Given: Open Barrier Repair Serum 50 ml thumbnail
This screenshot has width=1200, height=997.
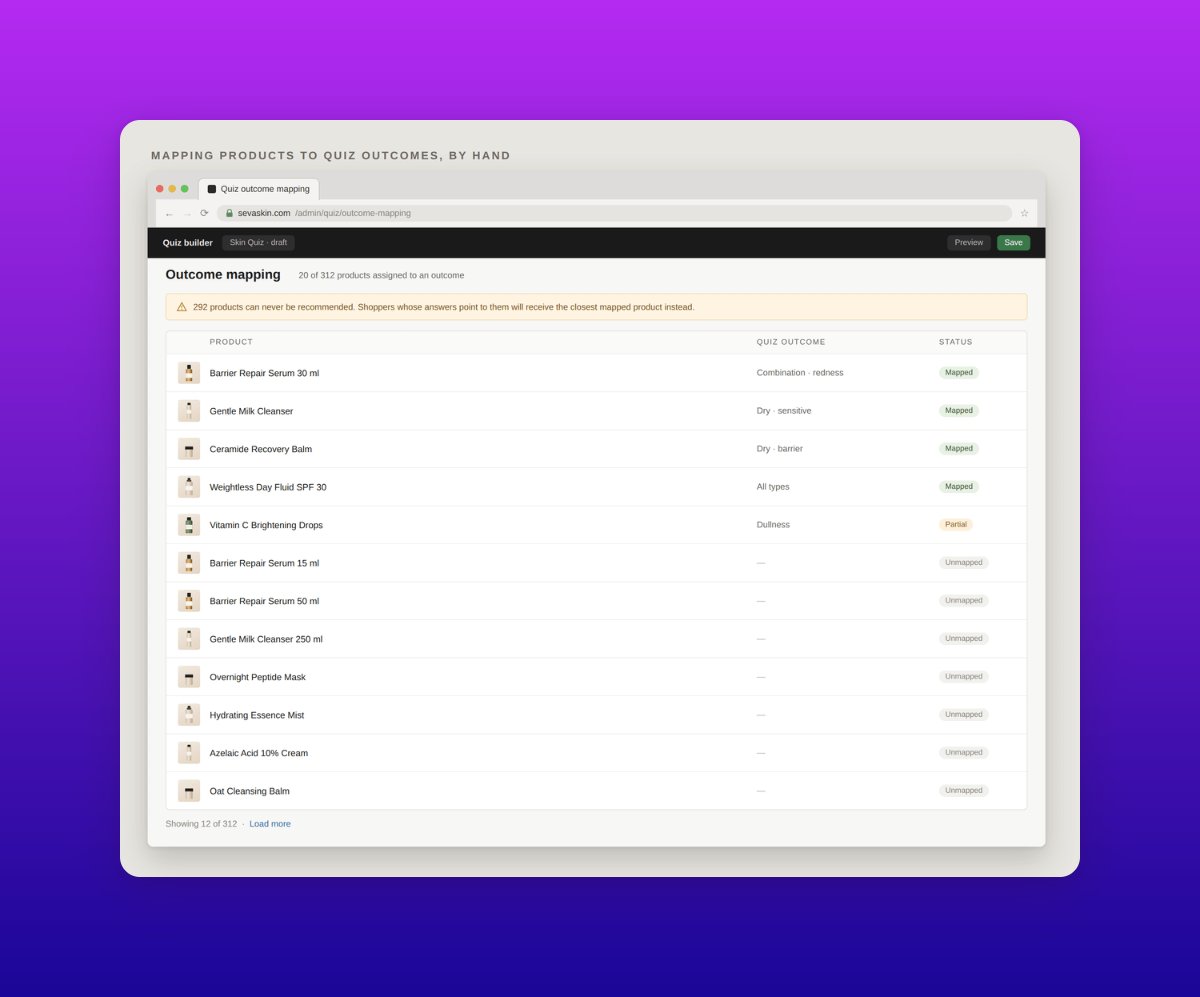Looking at the screenshot, I should click(x=189, y=601).
